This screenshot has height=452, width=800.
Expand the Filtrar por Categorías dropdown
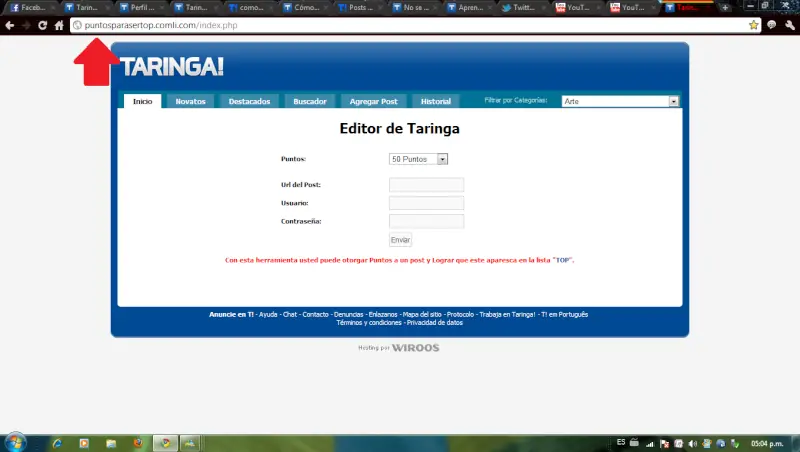pos(620,101)
